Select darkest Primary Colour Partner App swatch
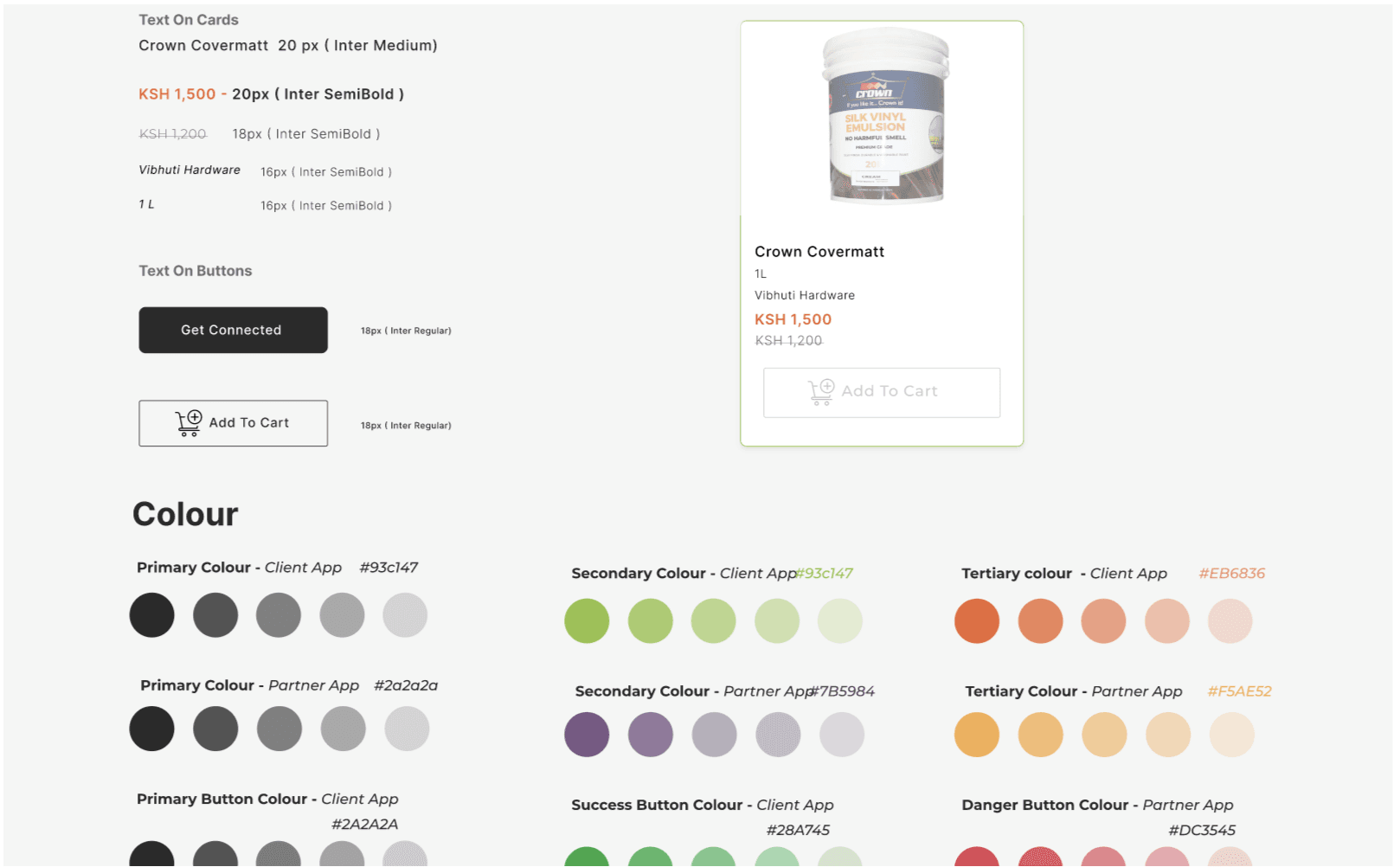The width and height of the screenshot is (1400, 867). click(x=152, y=729)
